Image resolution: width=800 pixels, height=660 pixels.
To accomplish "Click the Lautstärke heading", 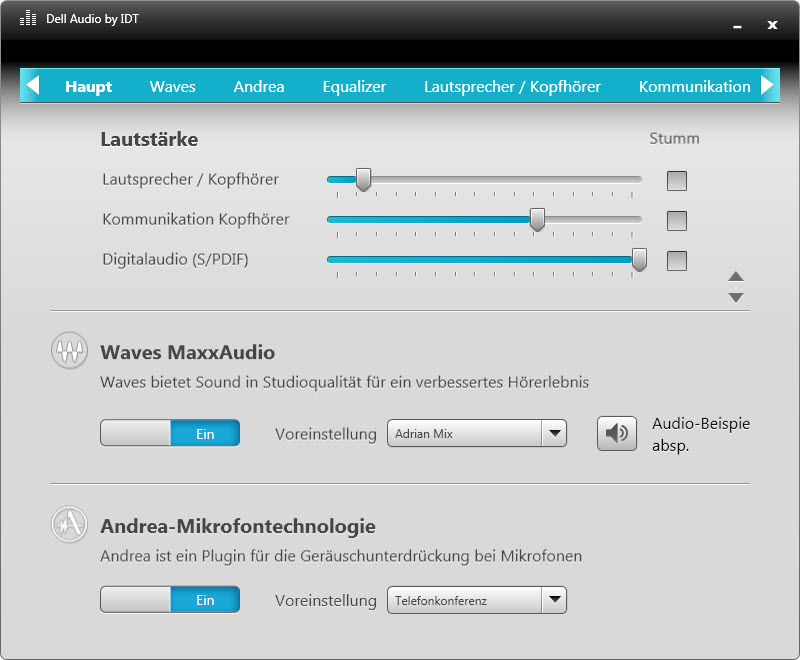I will pos(149,139).
